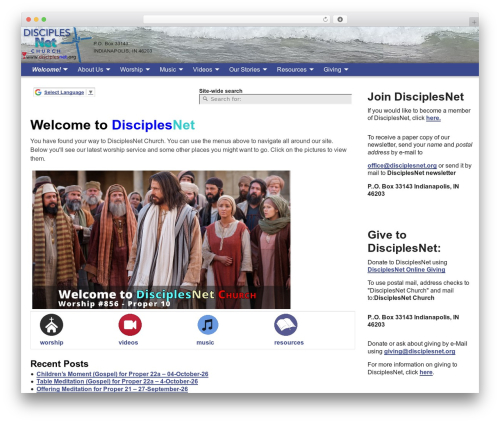
Task: Expand the Welcome! menu
Action: [50, 69]
